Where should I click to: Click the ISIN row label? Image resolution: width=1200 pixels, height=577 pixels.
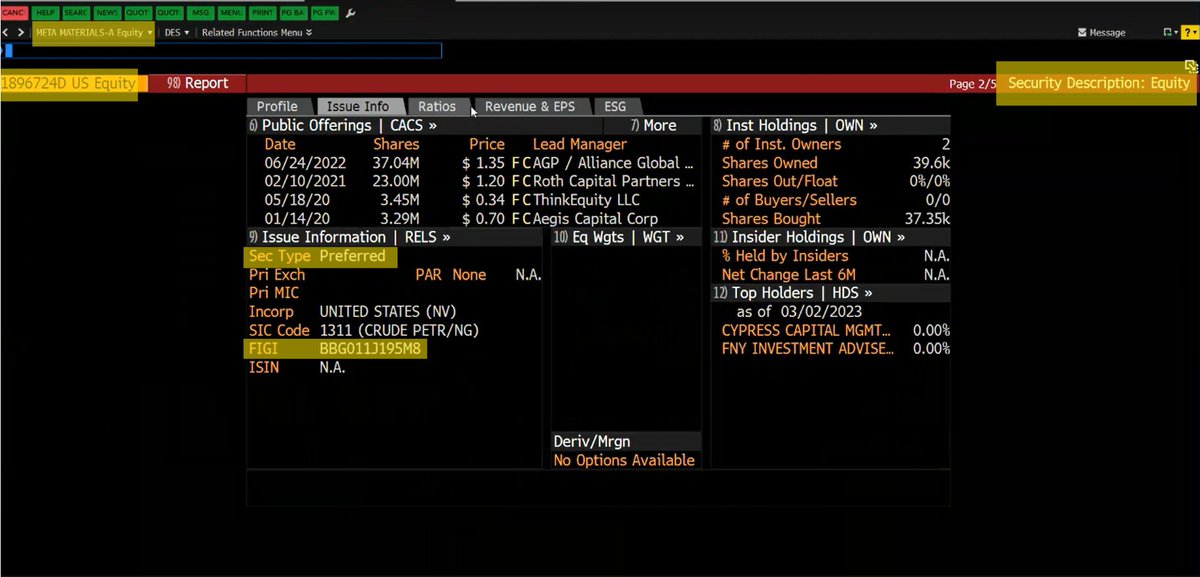(x=264, y=368)
